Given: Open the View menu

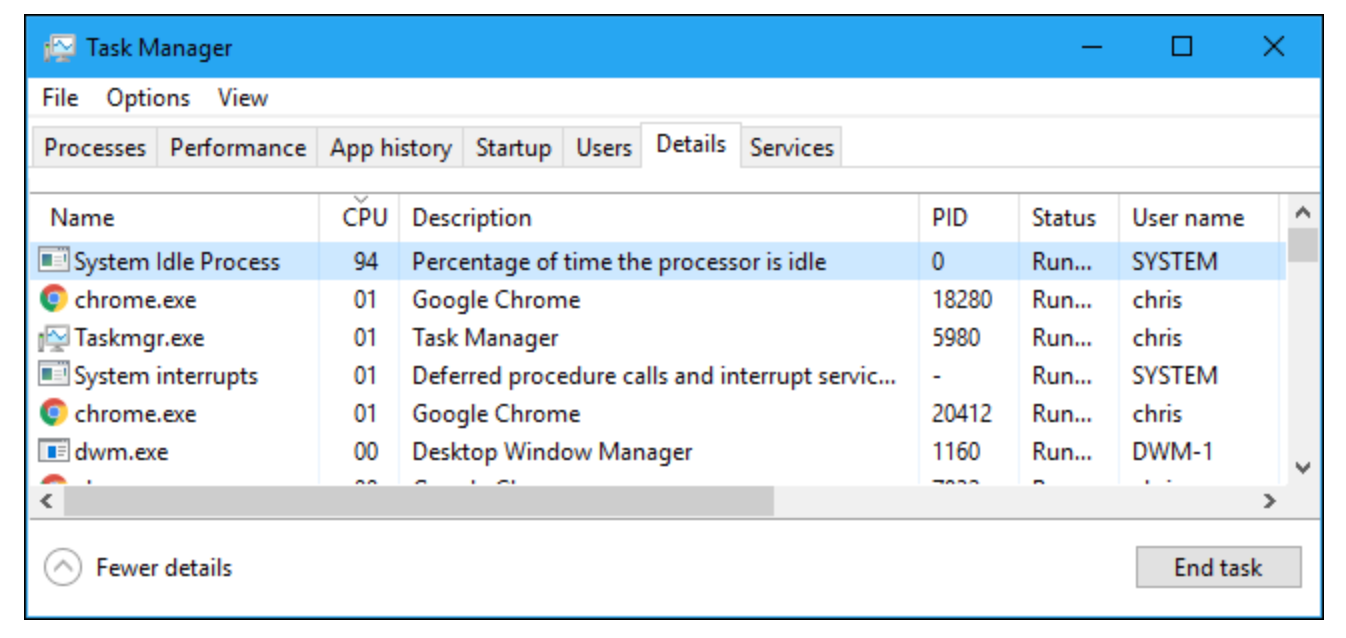Looking at the screenshot, I should [x=243, y=98].
